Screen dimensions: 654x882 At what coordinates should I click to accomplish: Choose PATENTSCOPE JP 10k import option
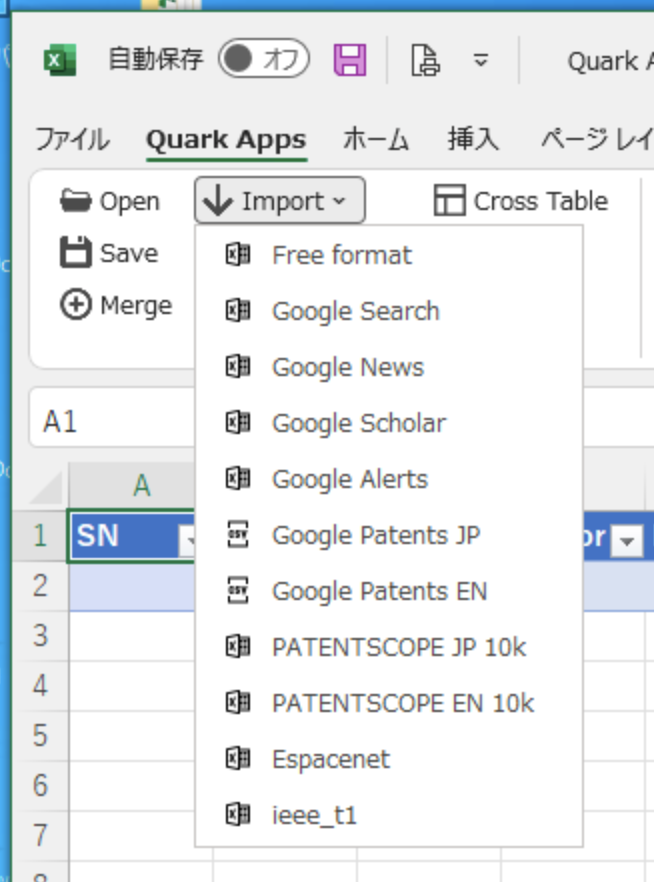[389, 647]
